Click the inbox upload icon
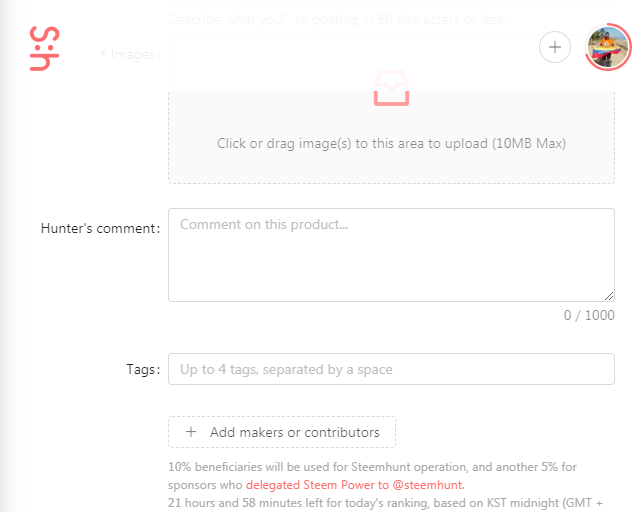The image size is (644, 512). (391, 88)
